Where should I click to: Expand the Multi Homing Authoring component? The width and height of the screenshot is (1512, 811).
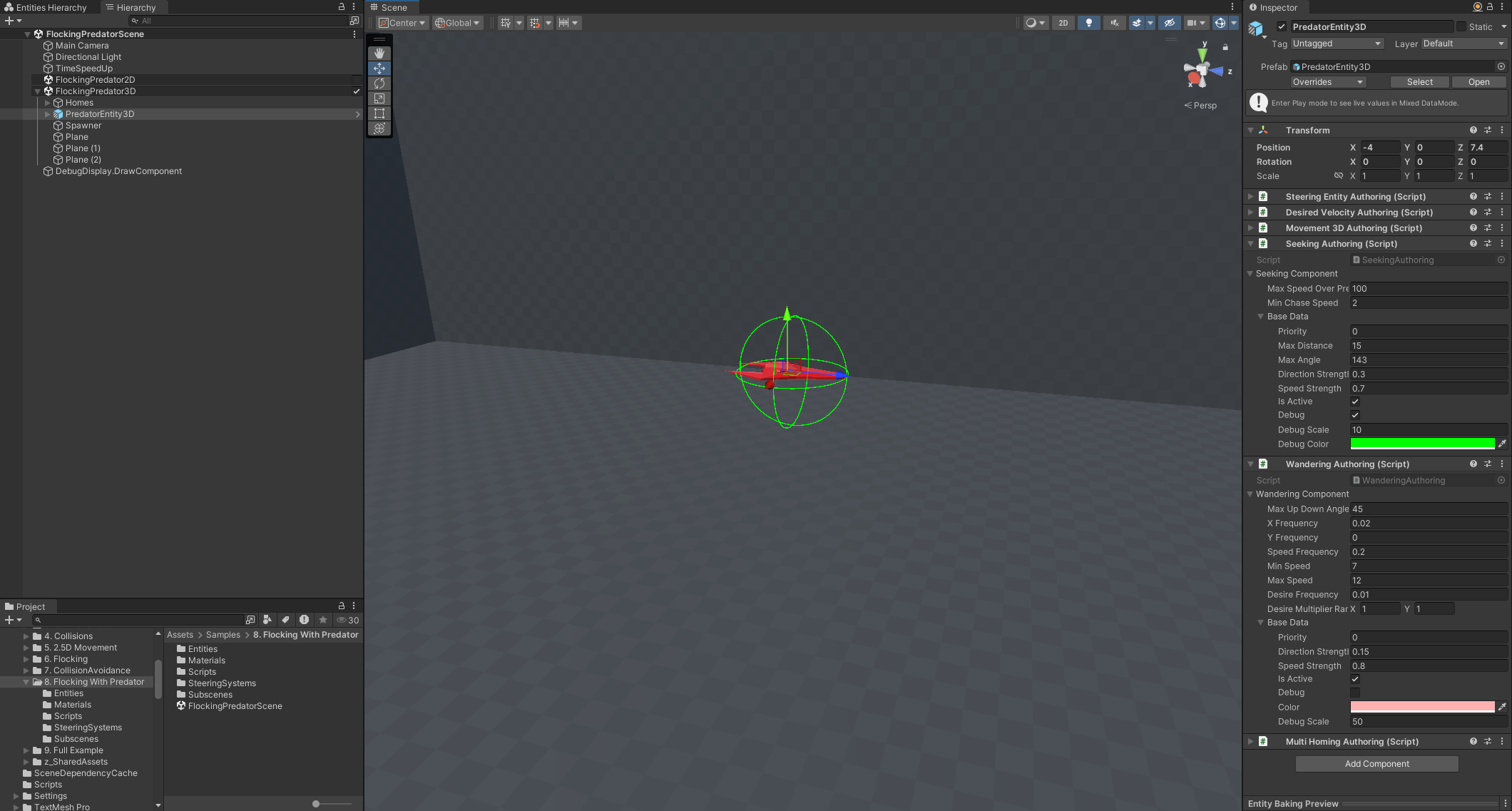(1250, 742)
